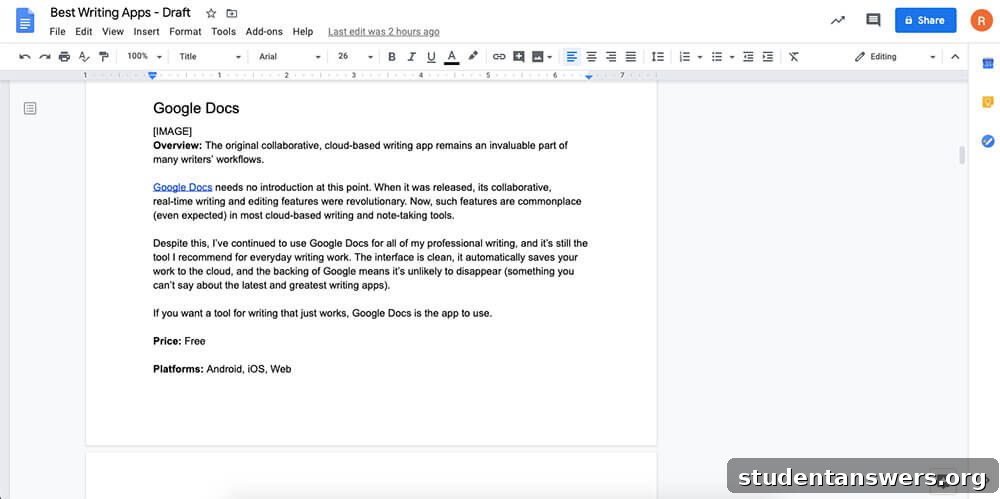Set left text alignment

pyautogui.click(x=572, y=57)
